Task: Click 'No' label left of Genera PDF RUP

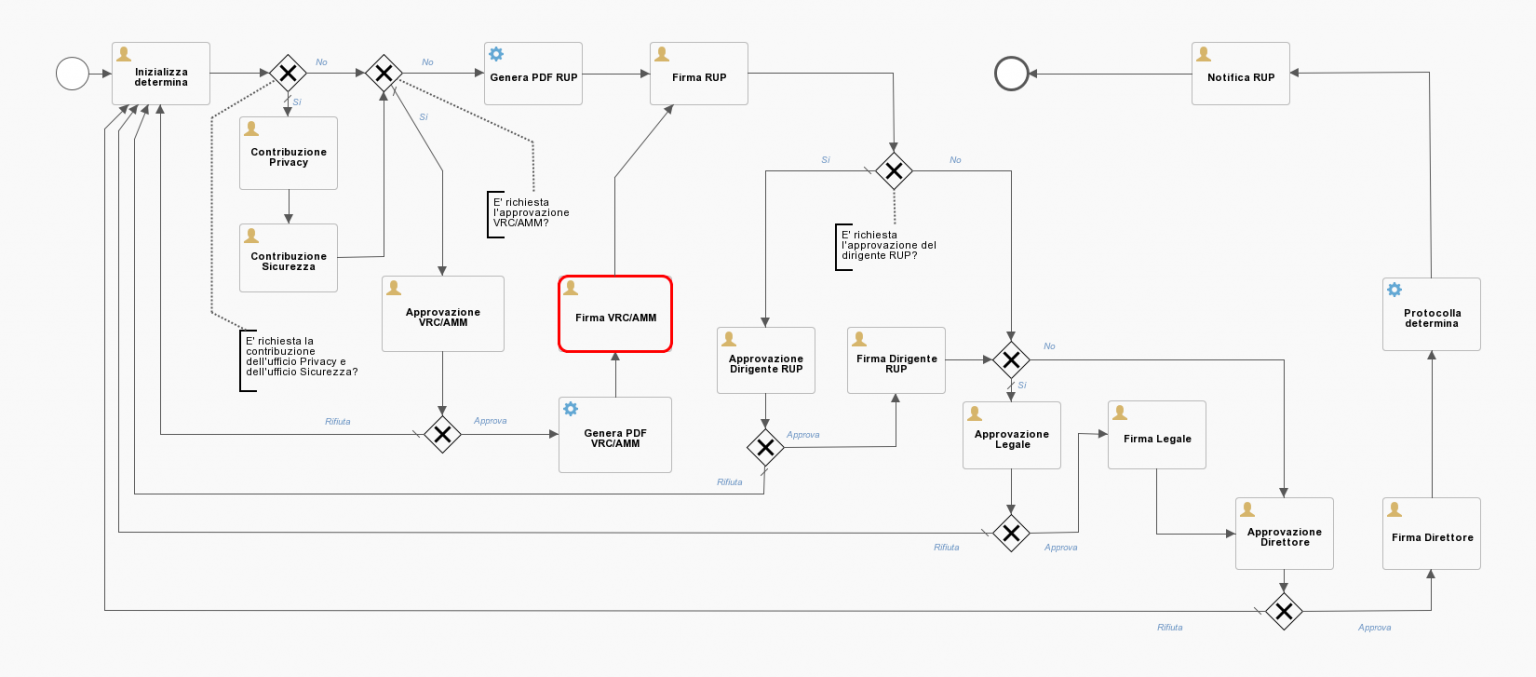Action: pyautogui.click(x=427, y=62)
